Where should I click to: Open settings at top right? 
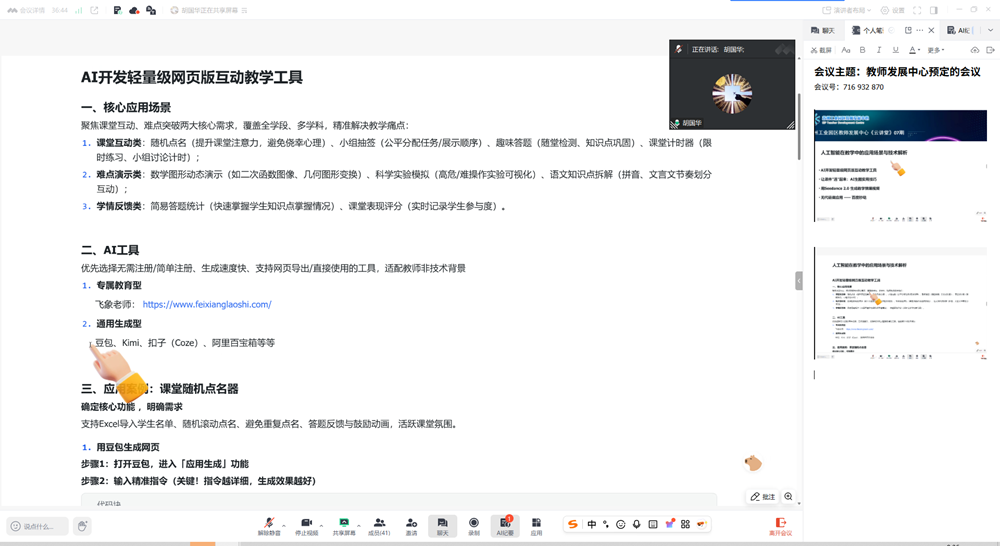pos(892,10)
